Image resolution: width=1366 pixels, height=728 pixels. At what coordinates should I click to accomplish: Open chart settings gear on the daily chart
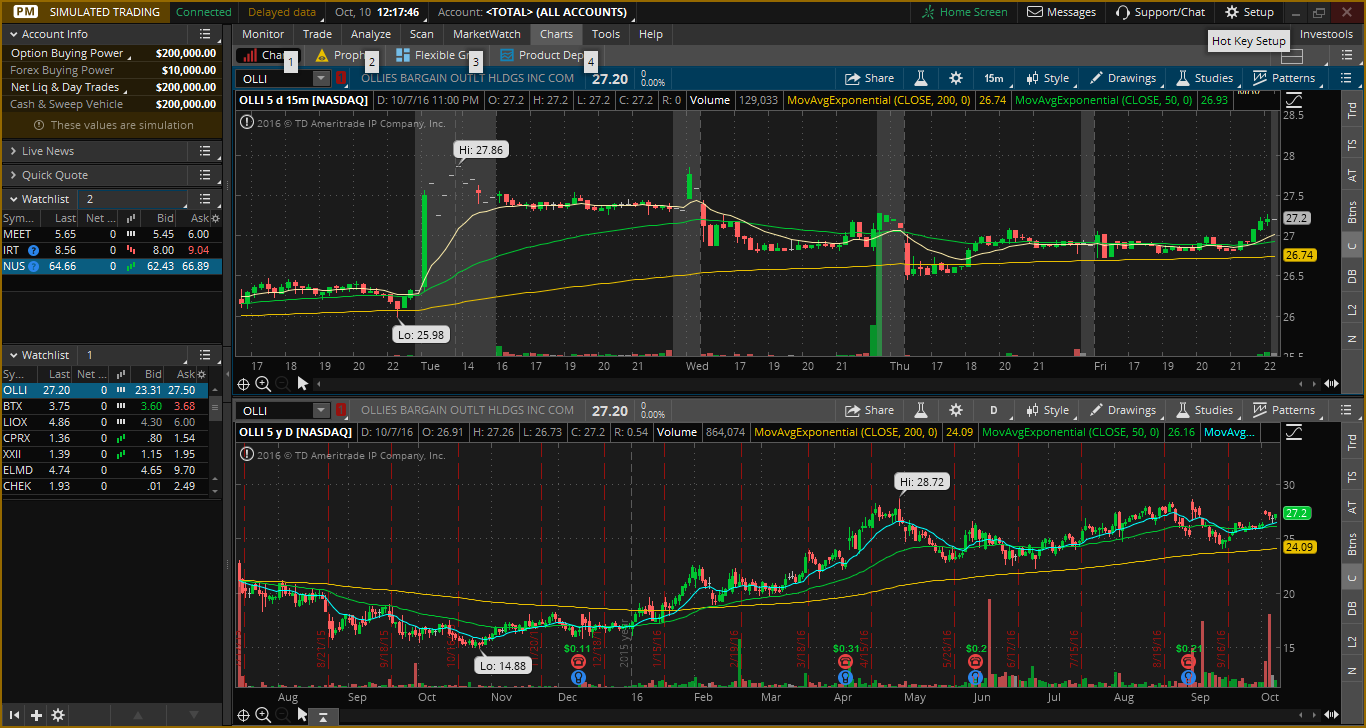pos(956,410)
